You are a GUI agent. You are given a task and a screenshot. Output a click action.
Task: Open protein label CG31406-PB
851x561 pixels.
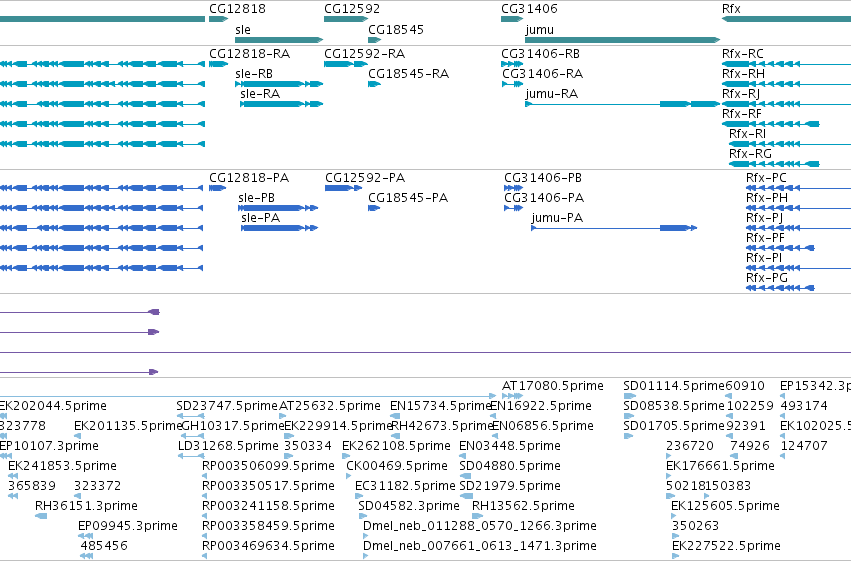543,177
